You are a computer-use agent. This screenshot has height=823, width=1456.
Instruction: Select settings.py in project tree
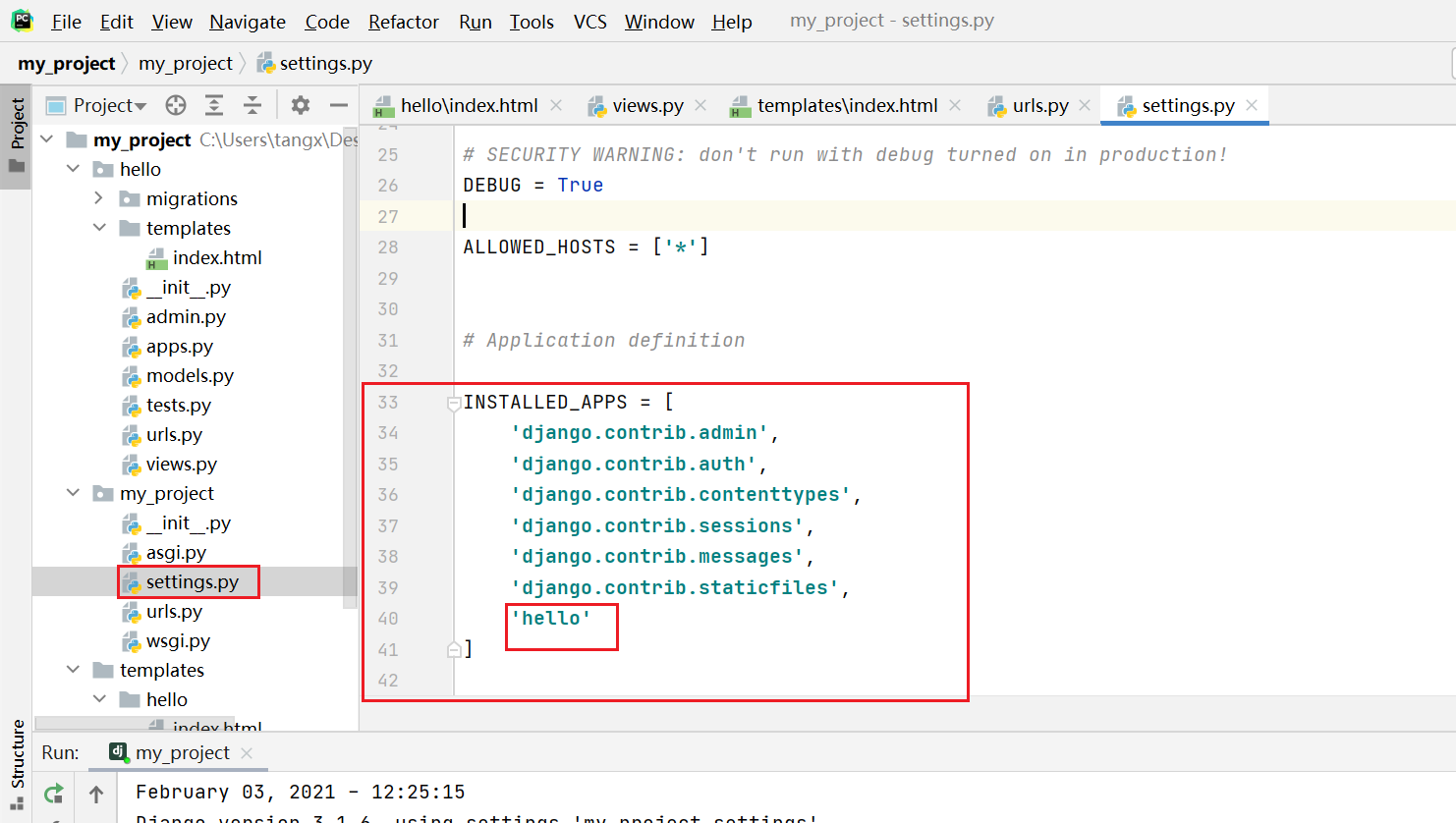click(x=181, y=581)
